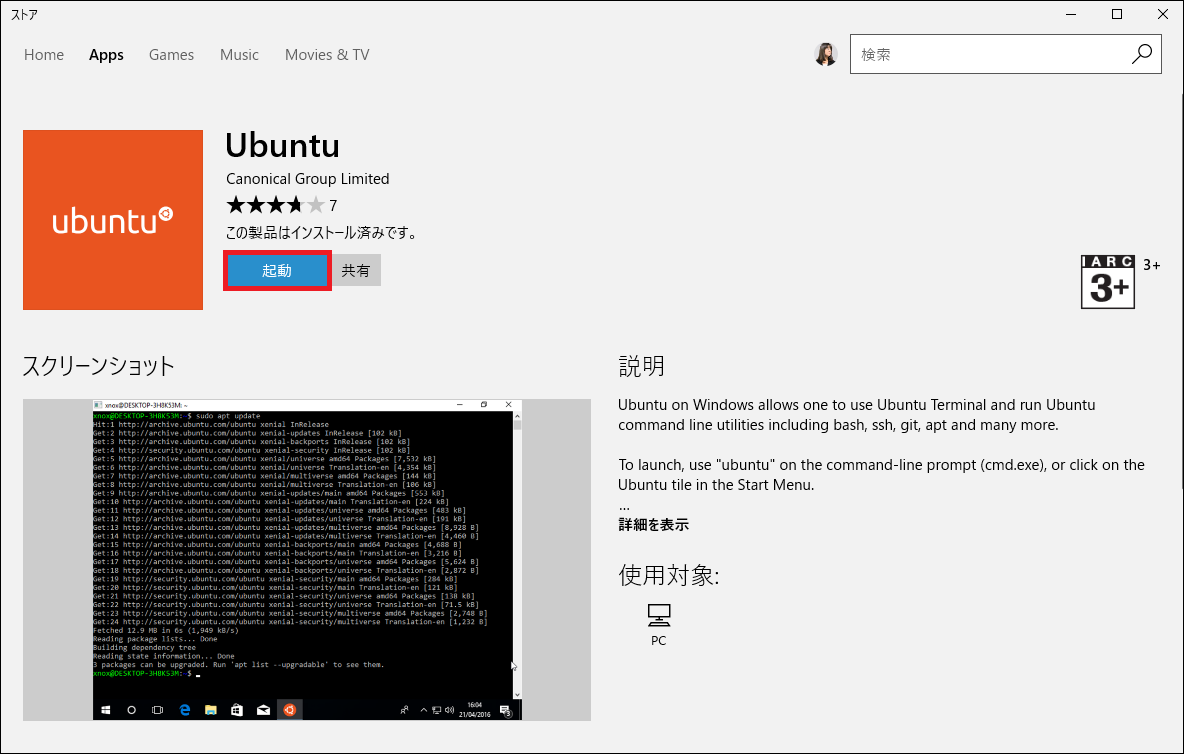1184x754 pixels.
Task: Minimize the Store window
Action: 1071,14
